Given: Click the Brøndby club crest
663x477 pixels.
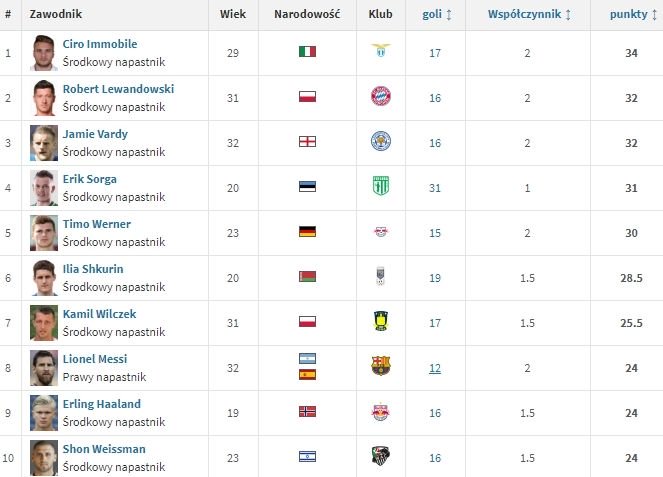Looking at the screenshot, I should click(x=380, y=321).
